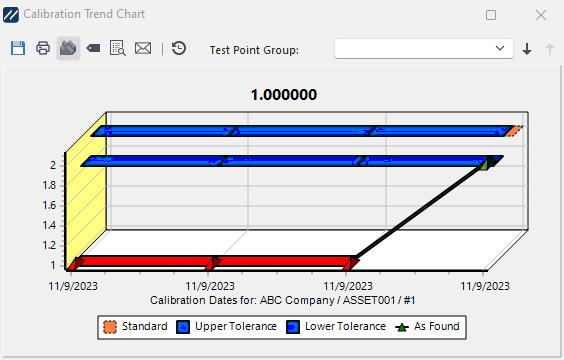
Task: Select the Standard legend entry
Action: point(135,327)
